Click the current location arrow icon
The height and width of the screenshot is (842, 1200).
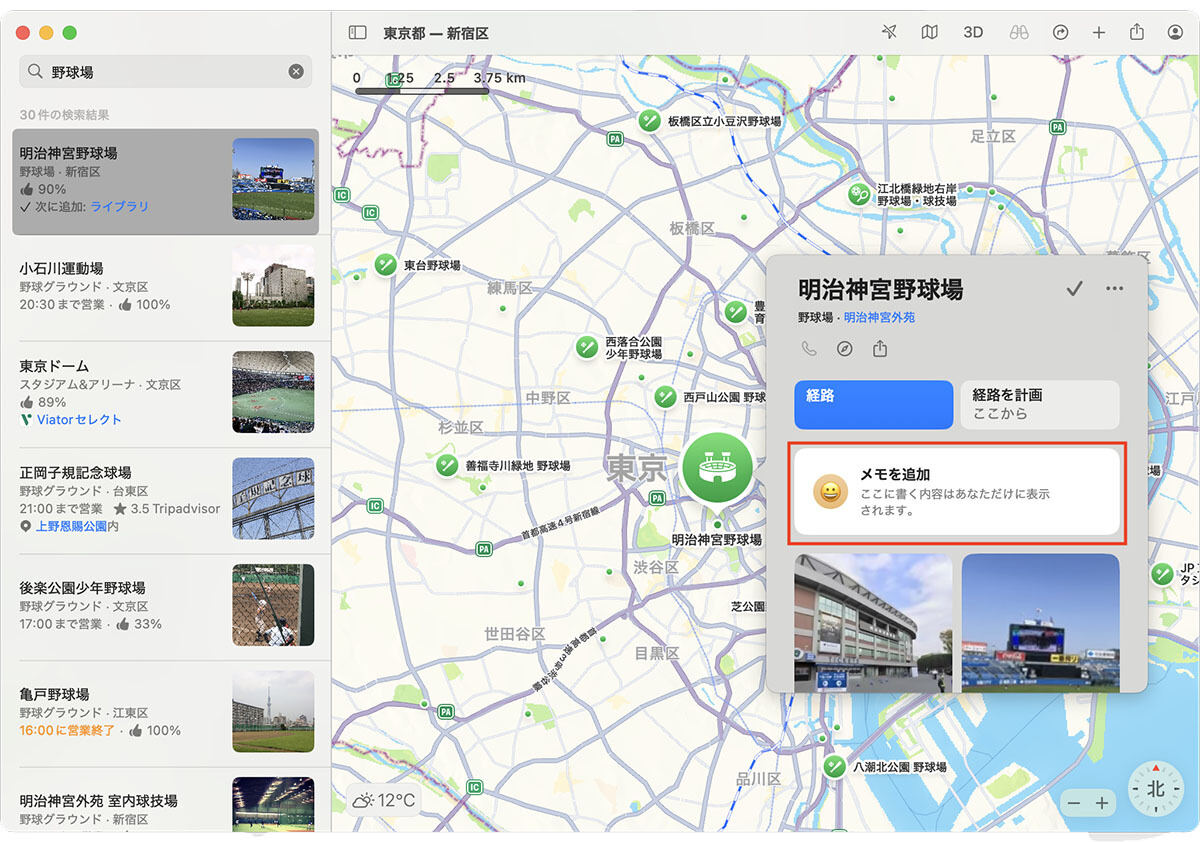[x=890, y=32]
